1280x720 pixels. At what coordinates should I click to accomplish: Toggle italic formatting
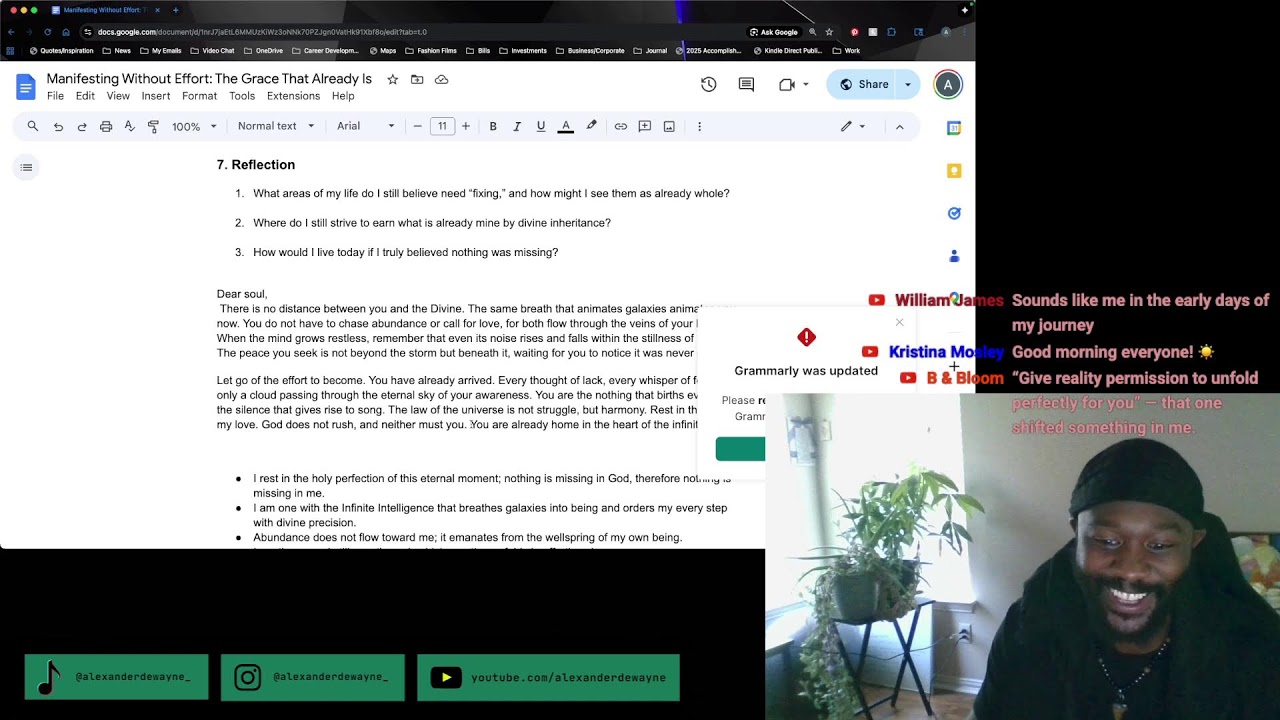coord(517,126)
